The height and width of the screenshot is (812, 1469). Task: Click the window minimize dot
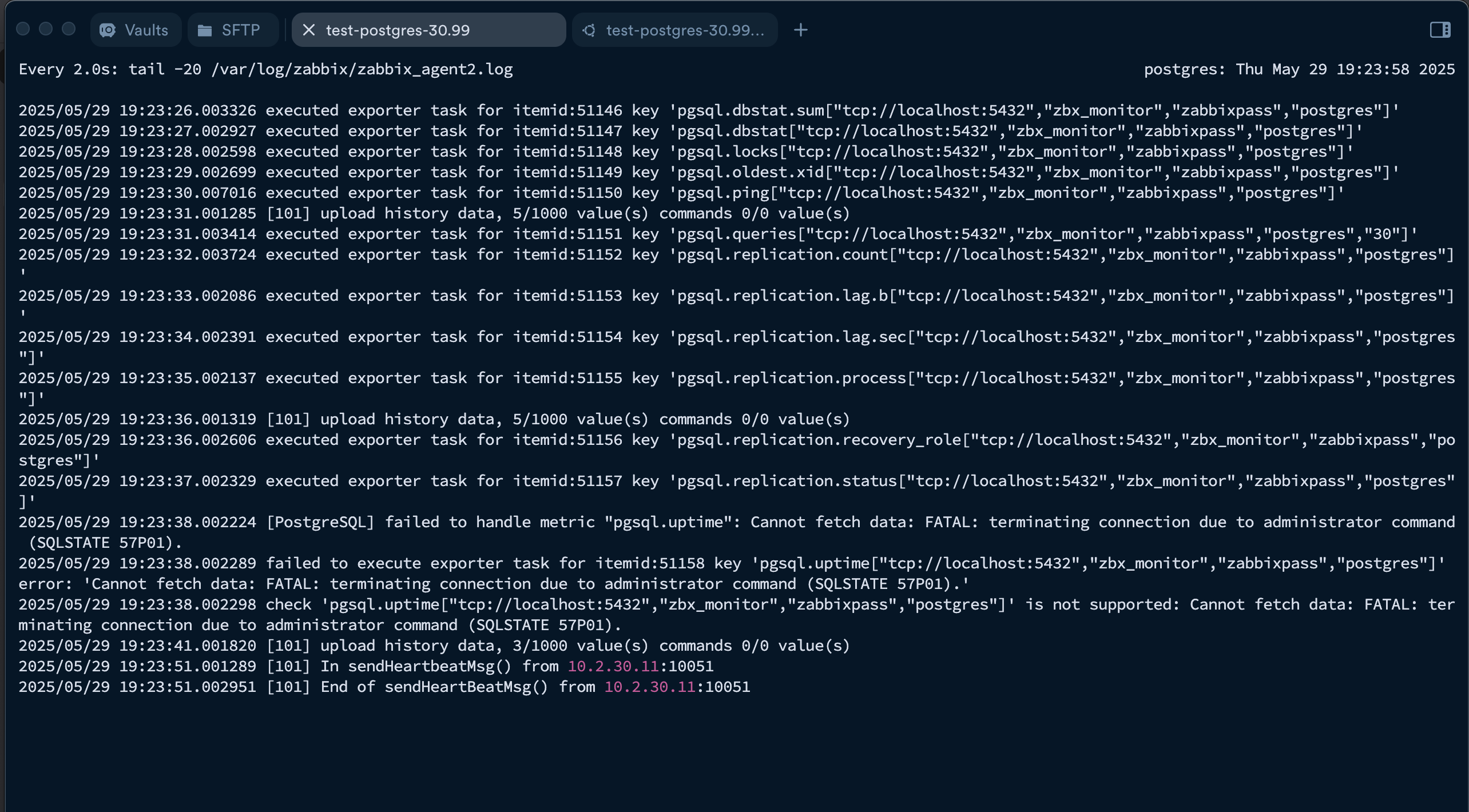pyautogui.click(x=46, y=29)
